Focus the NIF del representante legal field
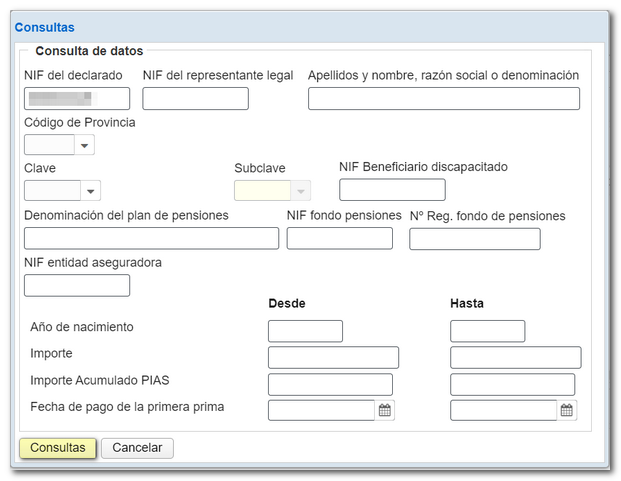 pyautogui.click(x=195, y=98)
